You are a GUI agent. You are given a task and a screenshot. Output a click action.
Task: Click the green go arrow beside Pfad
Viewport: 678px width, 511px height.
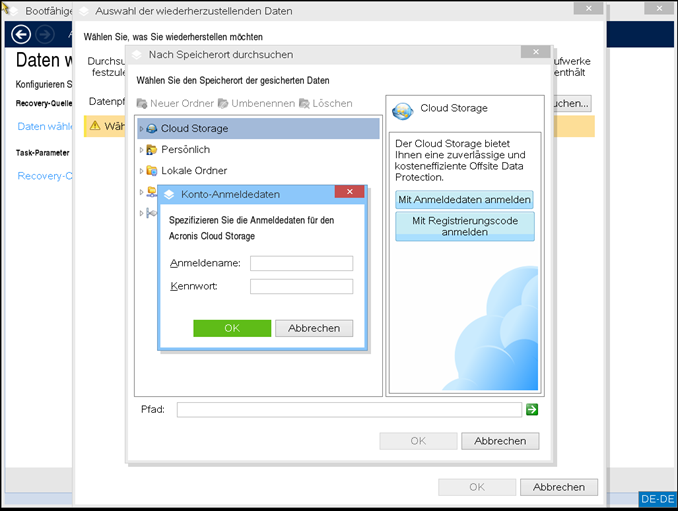[x=532, y=409]
